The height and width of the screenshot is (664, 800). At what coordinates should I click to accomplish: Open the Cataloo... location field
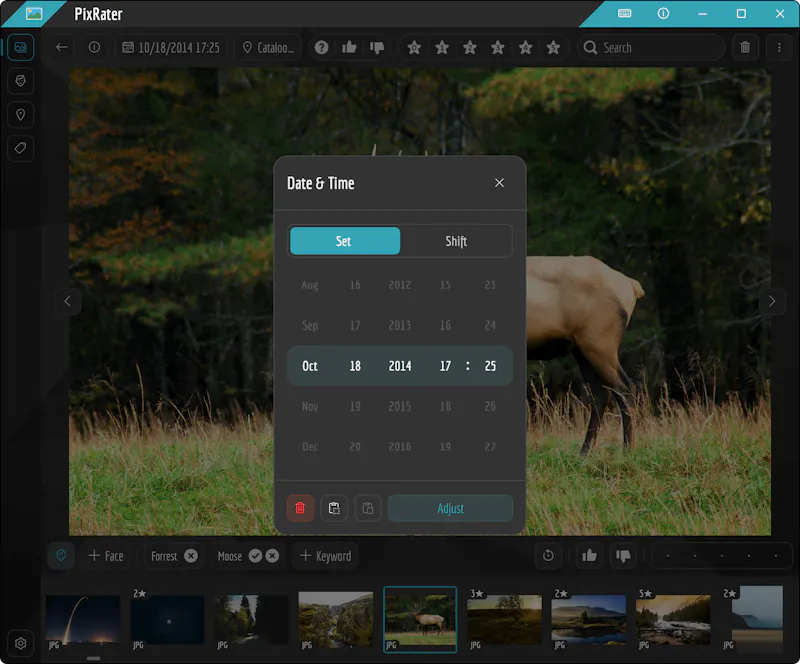click(268, 47)
